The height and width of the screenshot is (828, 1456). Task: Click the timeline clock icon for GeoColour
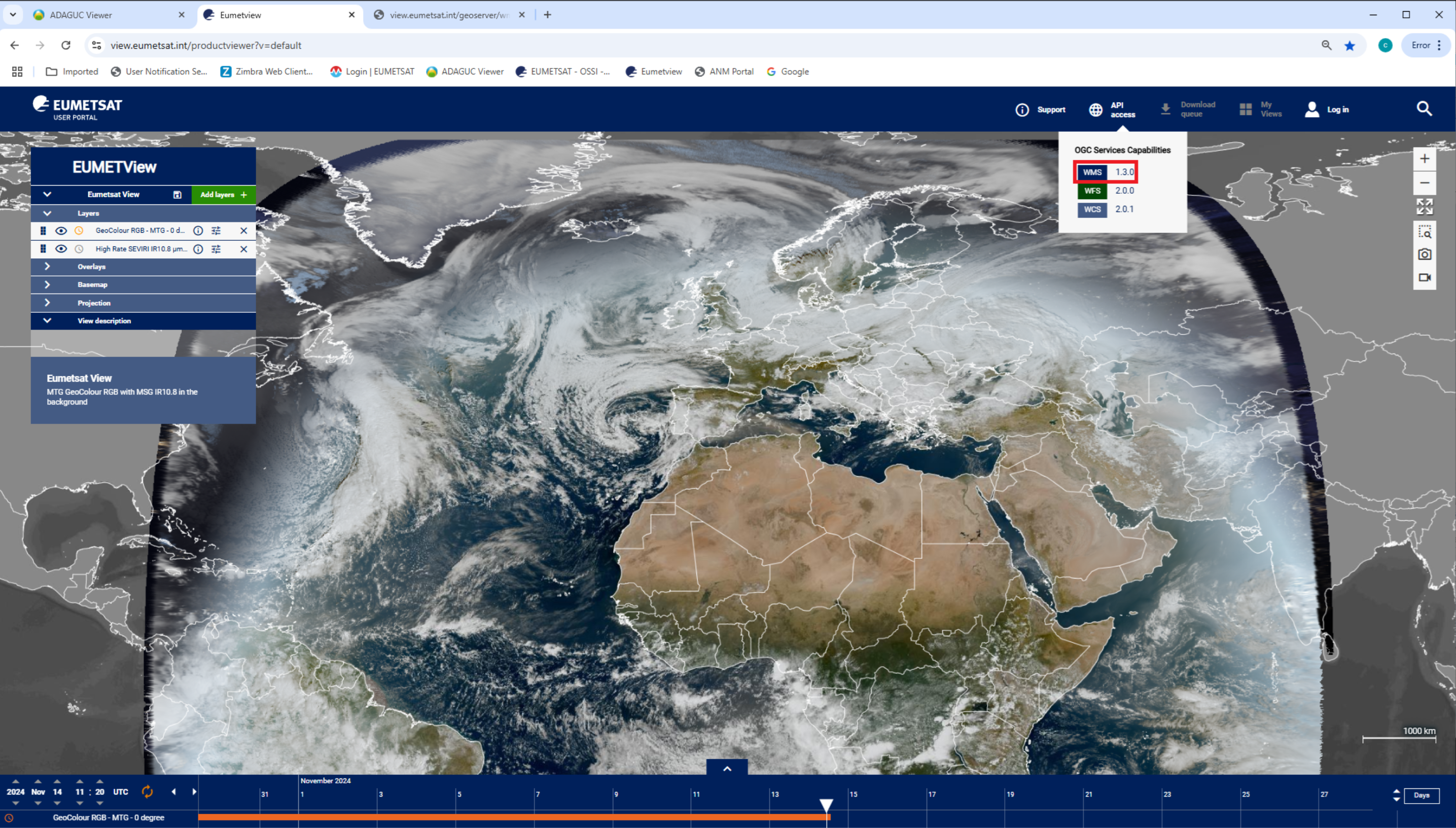coord(9,818)
